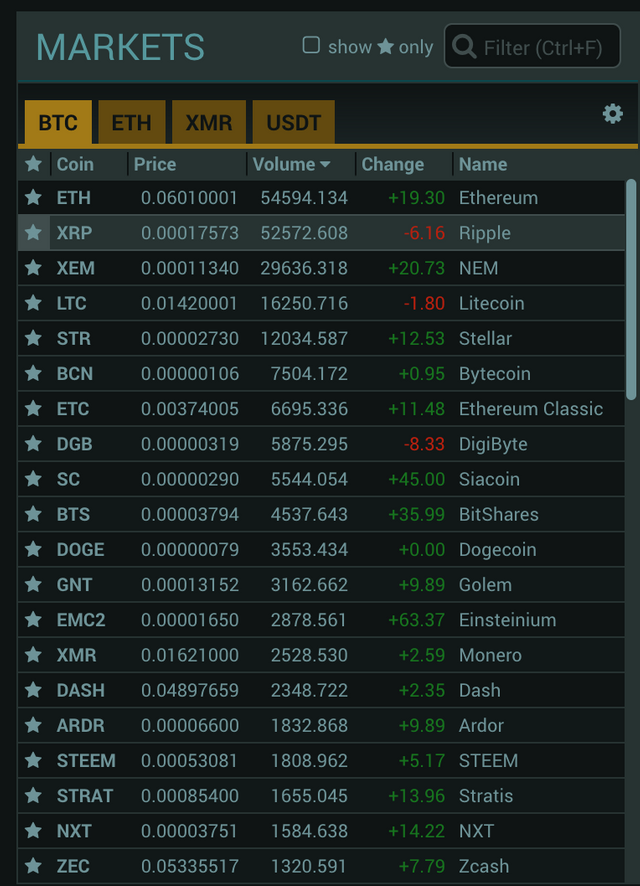Sort the table by Coin column
Screen dimensions: 640x886
point(75,164)
